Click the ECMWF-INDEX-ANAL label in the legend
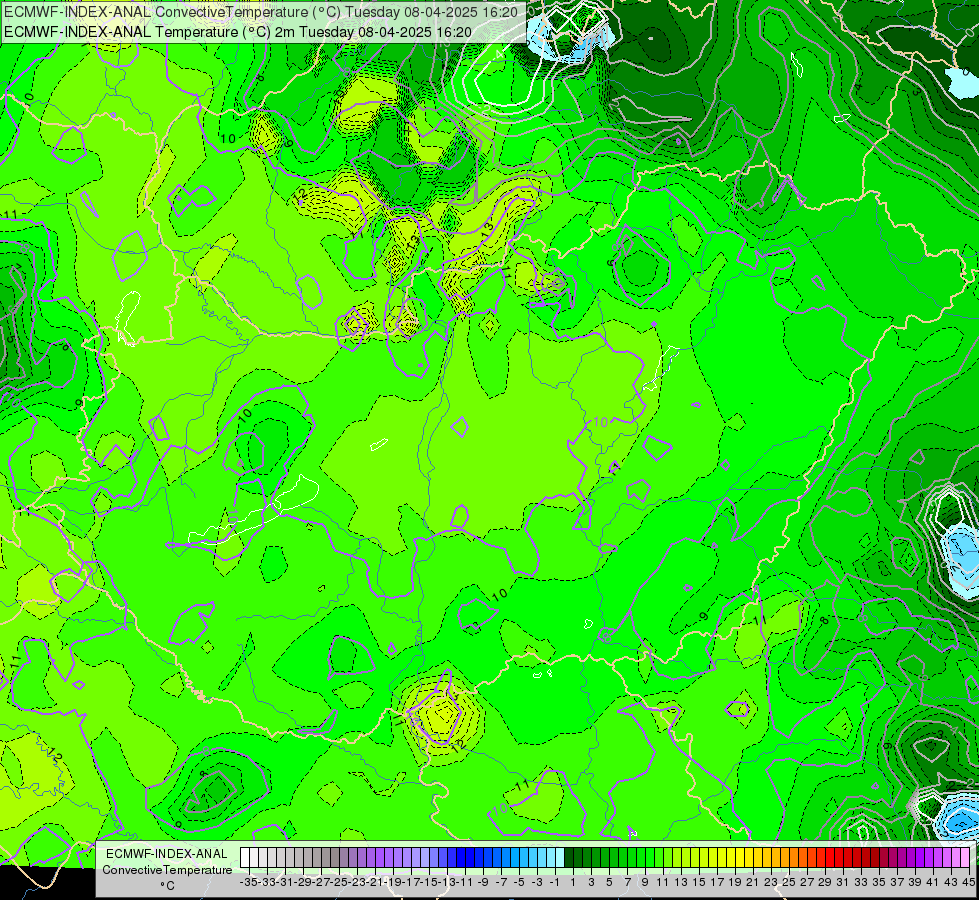This screenshot has width=979, height=900. pos(167,854)
